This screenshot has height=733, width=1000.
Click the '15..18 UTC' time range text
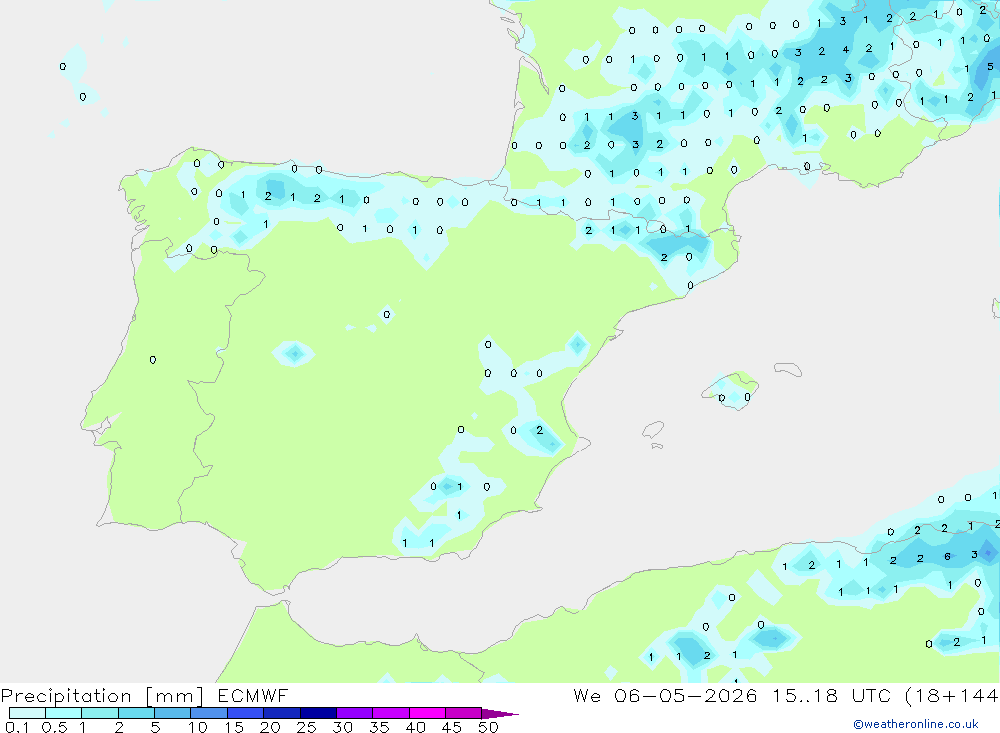(832, 695)
